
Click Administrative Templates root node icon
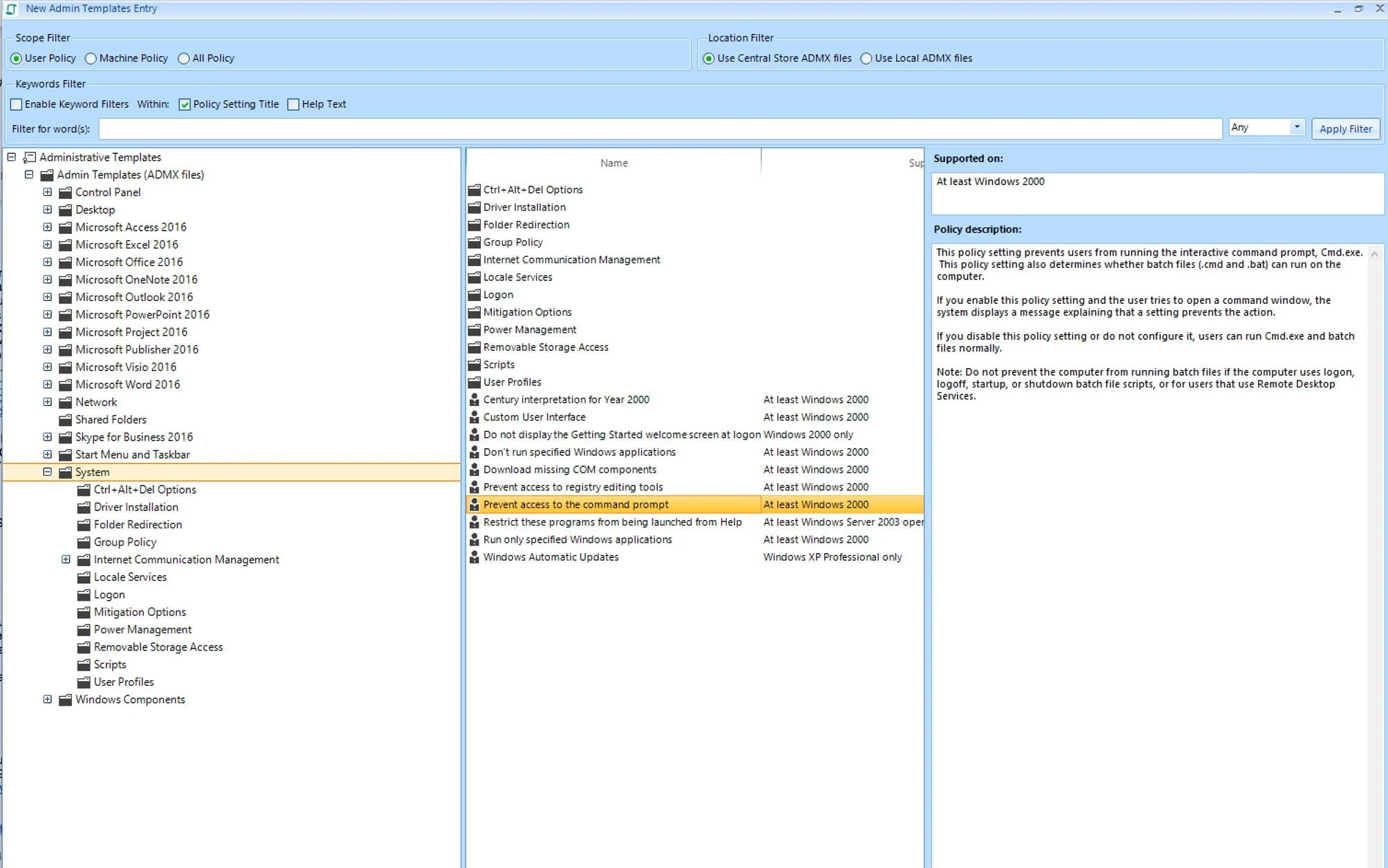[x=30, y=157]
